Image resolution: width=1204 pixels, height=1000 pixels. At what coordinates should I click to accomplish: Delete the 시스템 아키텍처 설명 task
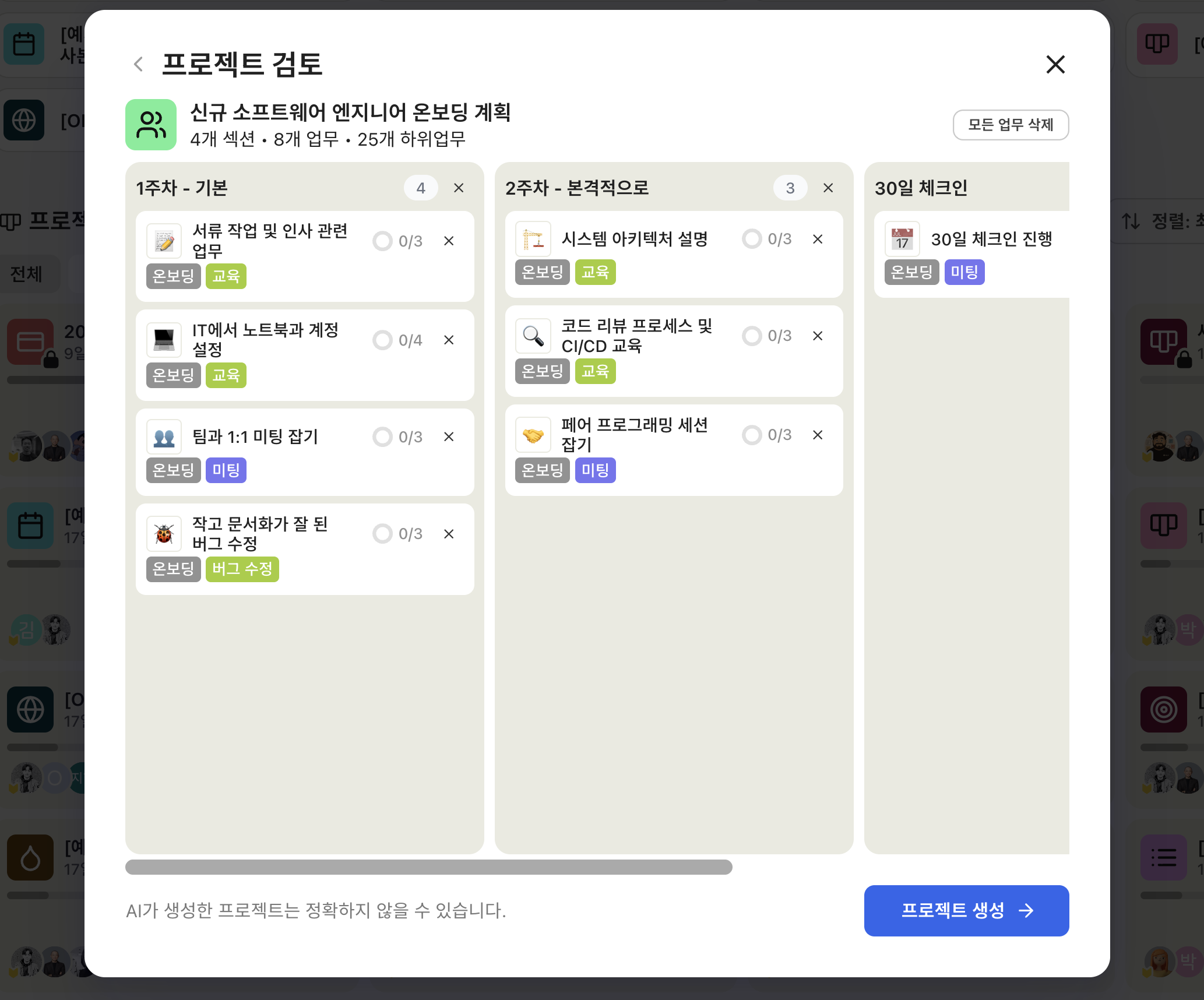point(818,239)
